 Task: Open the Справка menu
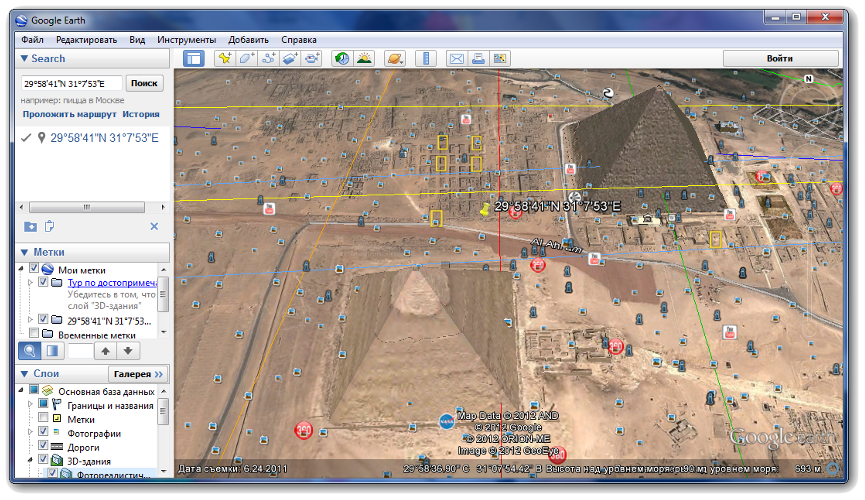[x=298, y=40]
